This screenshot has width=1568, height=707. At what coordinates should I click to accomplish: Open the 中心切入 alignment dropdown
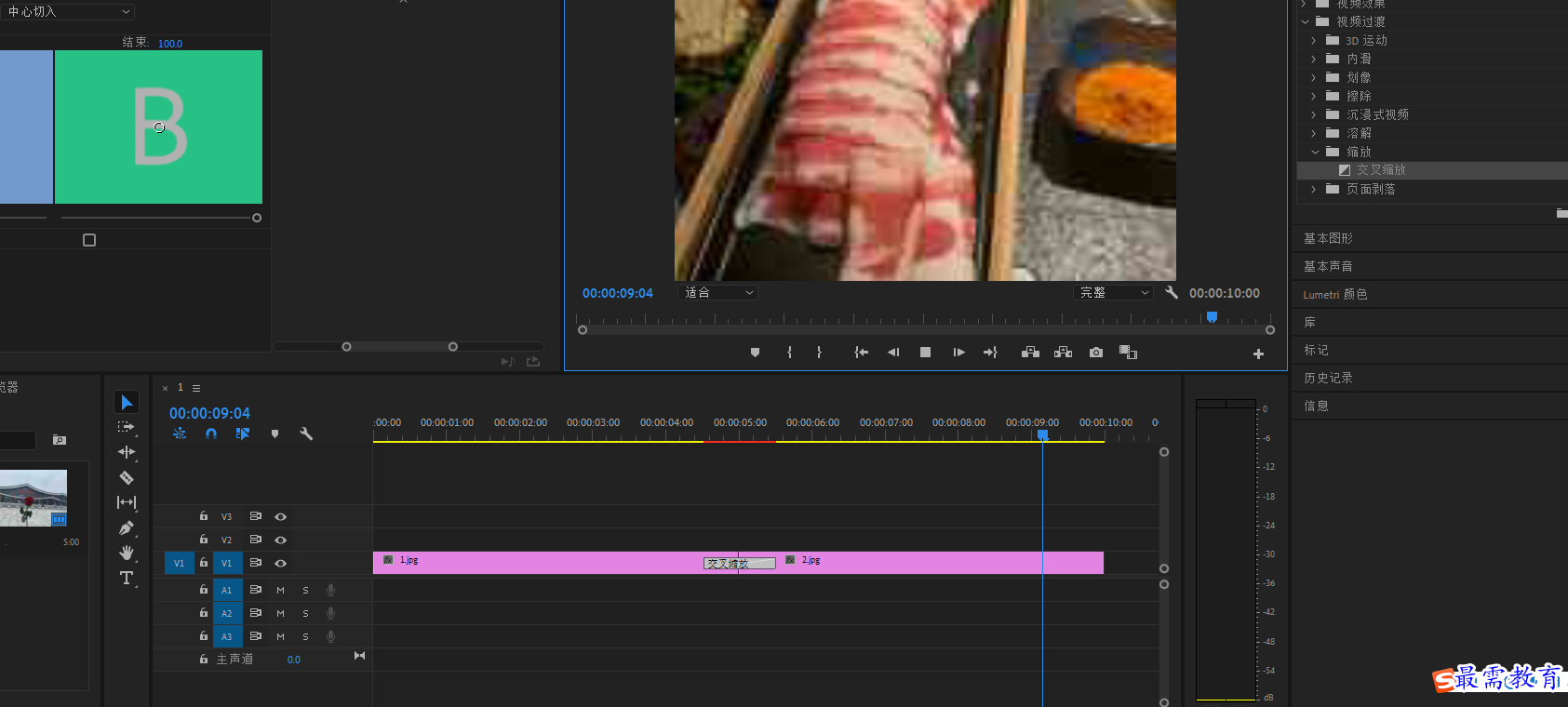70,12
